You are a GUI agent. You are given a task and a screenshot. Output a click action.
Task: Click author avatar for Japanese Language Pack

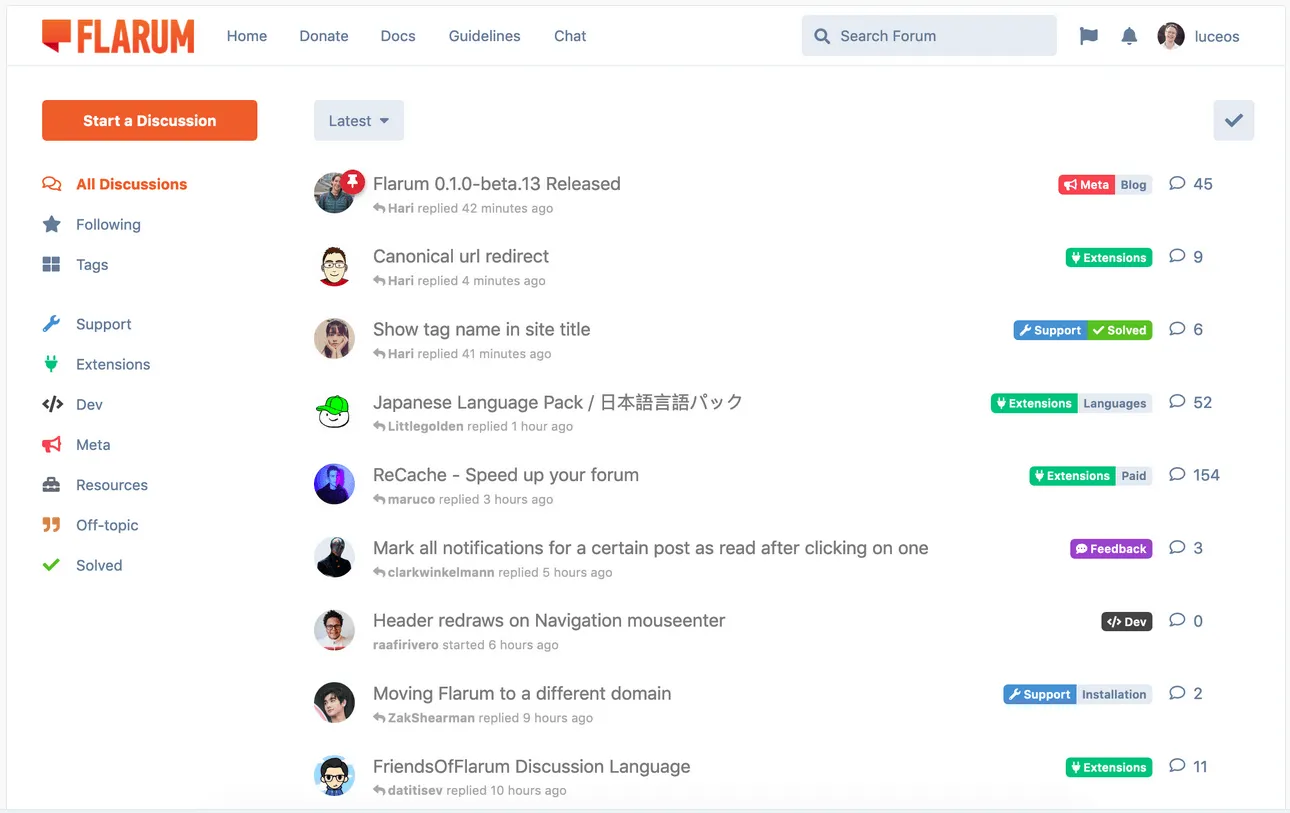coord(334,412)
